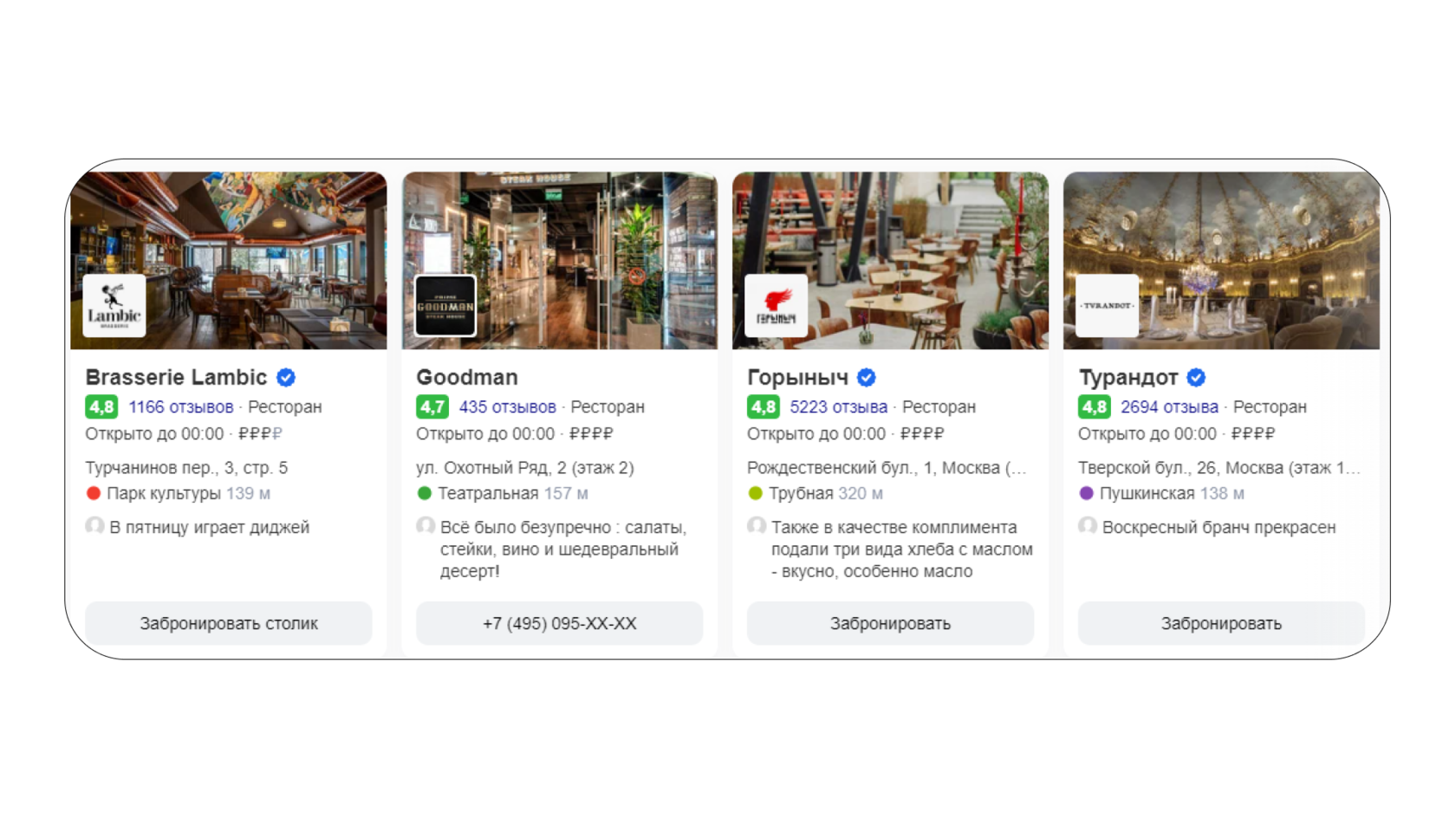Click verified checkmark next to Горыныч
Viewport: 1456px width, 819px height.
point(867,378)
